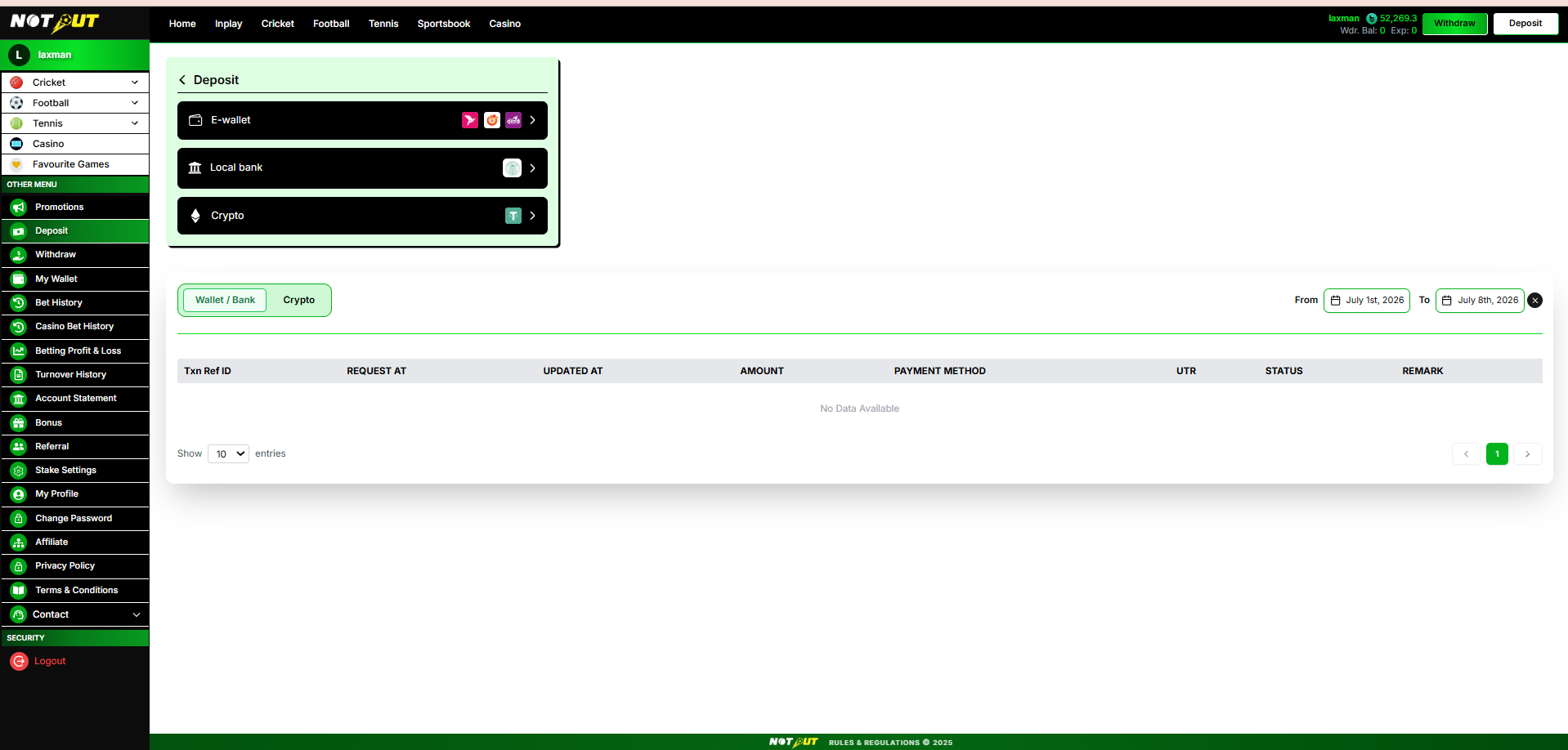This screenshot has width=1568, height=750.
Task: Click the NotOut logo in header
Action: point(55,22)
